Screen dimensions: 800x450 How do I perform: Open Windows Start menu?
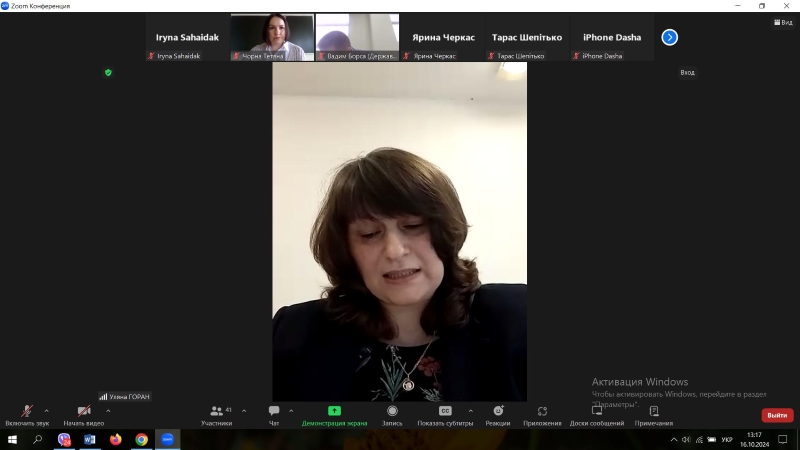(x=12, y=439)
